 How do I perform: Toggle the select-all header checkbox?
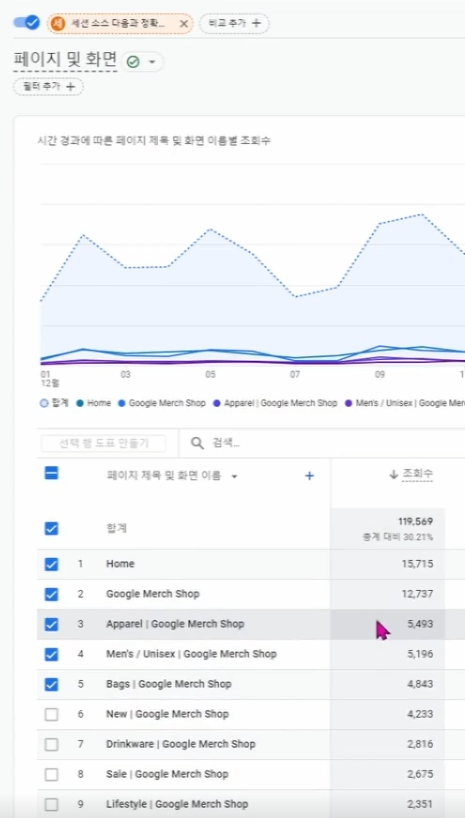coord(51,474)
